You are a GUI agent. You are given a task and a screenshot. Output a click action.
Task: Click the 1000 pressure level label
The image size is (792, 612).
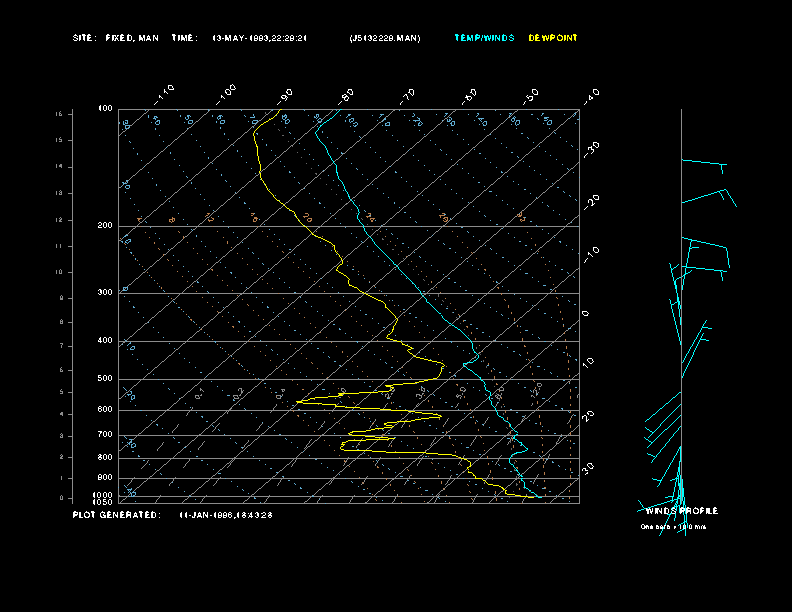[x=103, y=495]
